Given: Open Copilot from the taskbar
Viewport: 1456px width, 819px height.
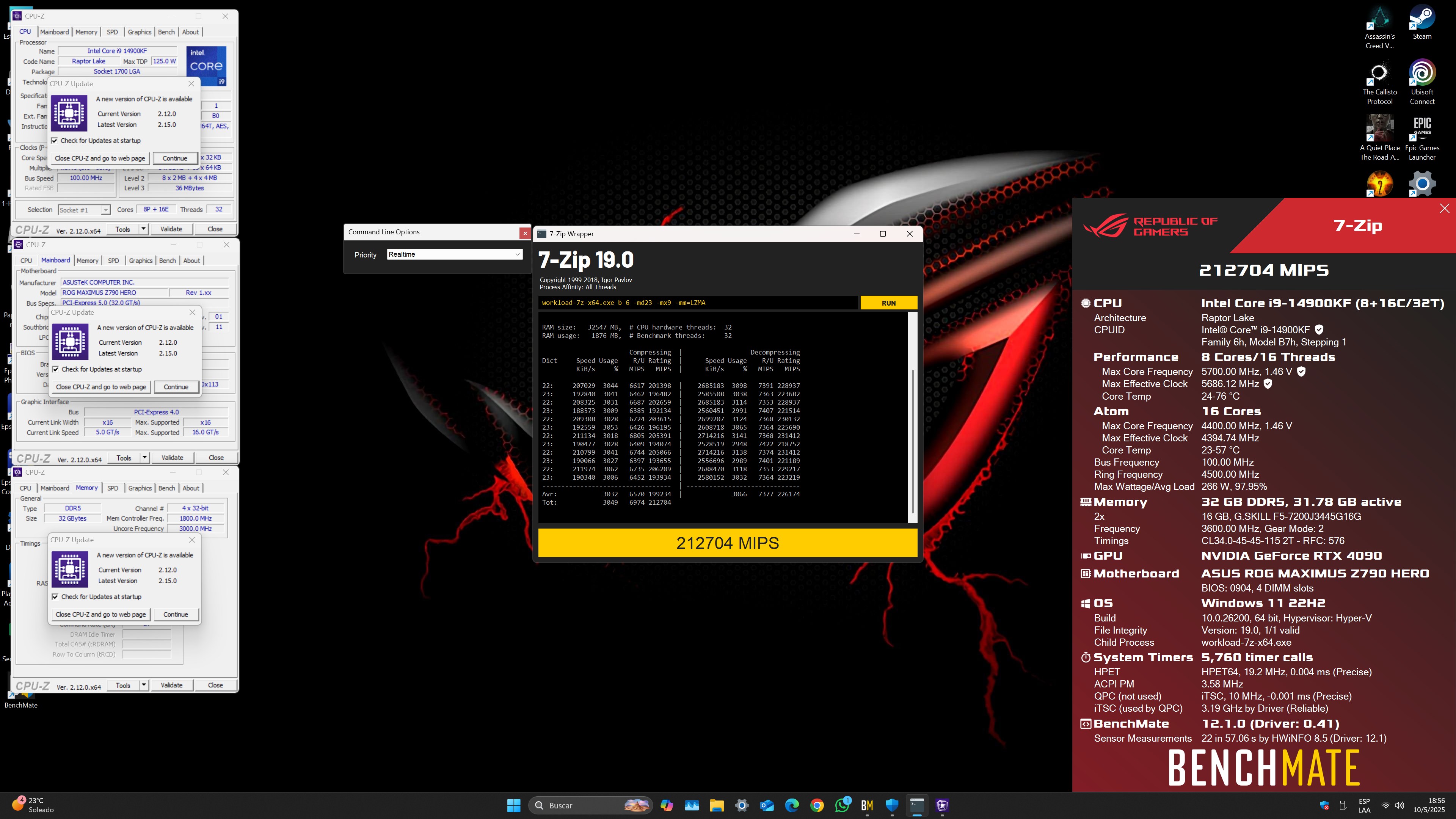Looking at the screenshot, I should click(667, 805).
